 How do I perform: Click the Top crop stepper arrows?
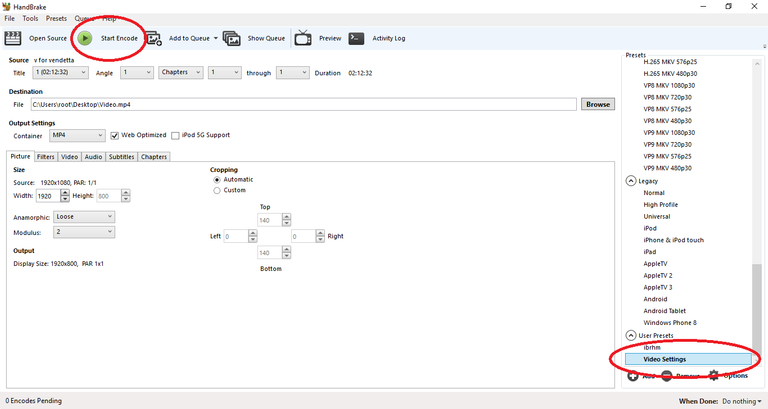[287, 220]
